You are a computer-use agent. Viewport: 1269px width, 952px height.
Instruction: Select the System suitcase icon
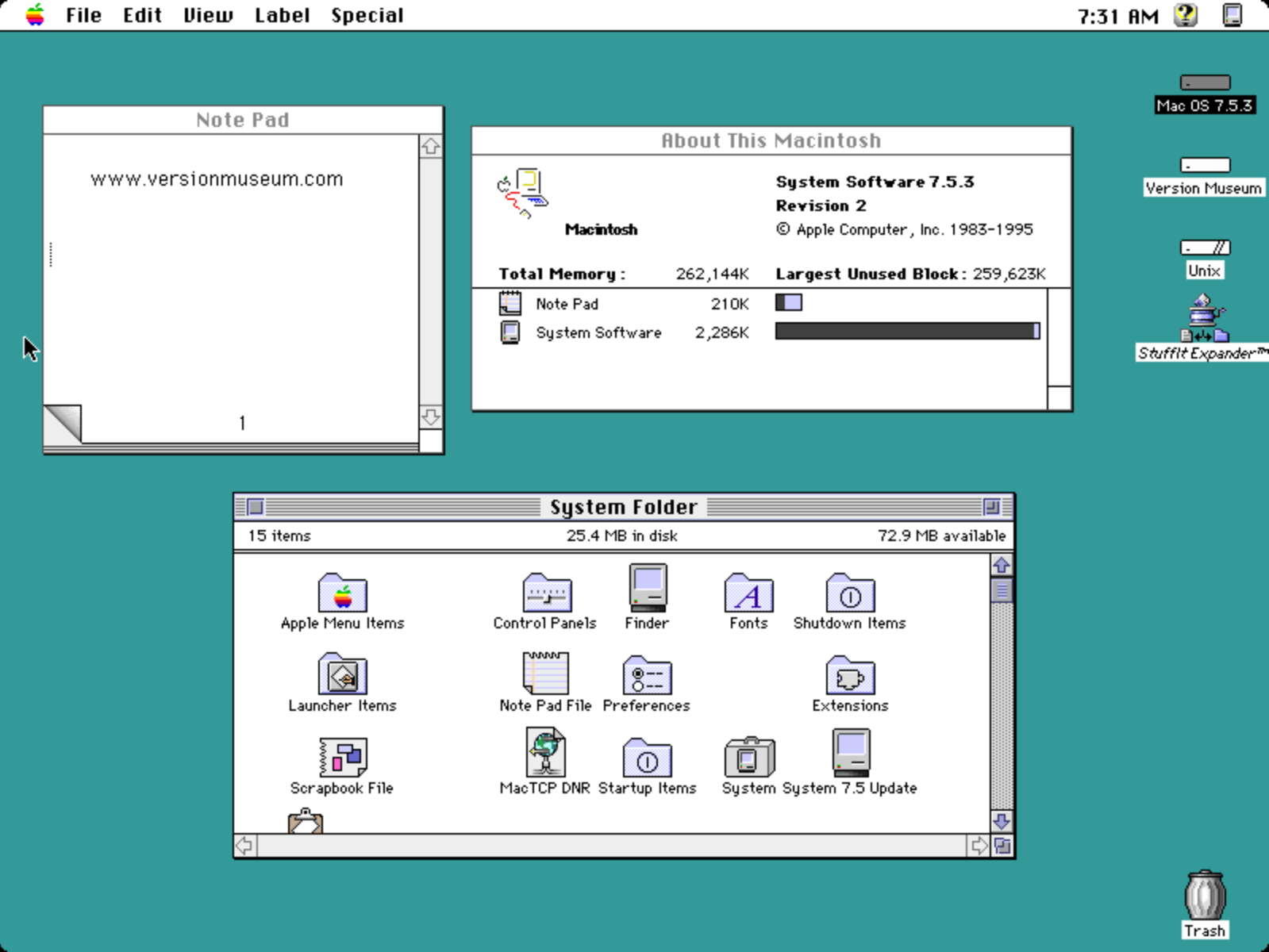[748, 757]
